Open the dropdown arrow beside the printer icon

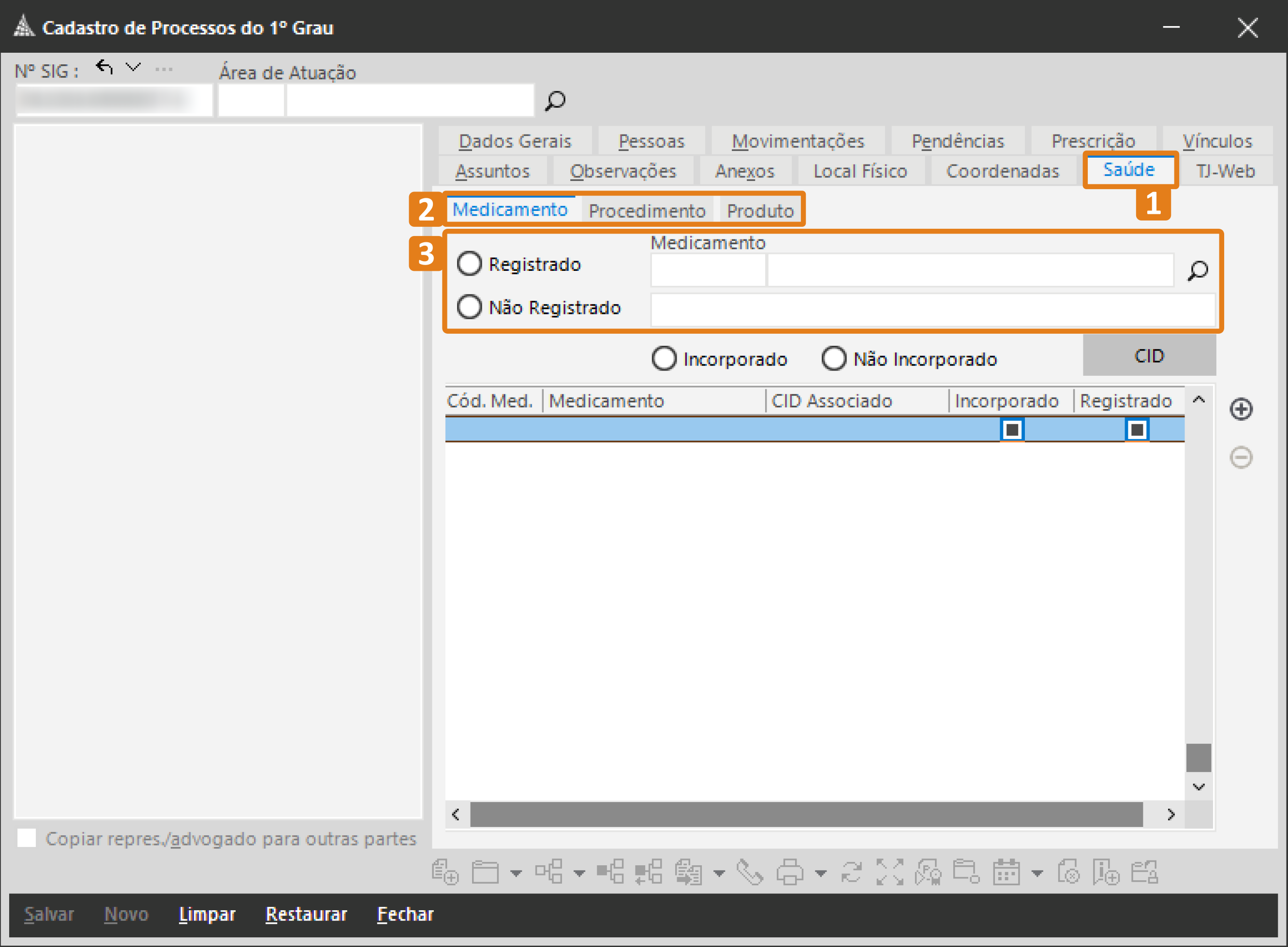[x=821, y=873]
